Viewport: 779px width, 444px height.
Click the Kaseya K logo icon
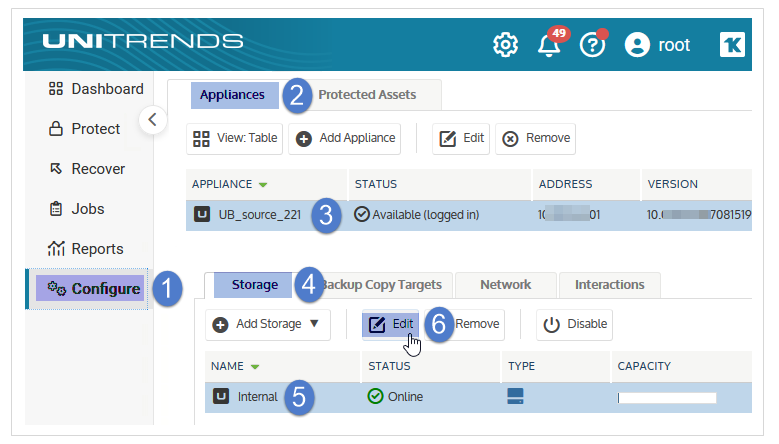(732, 45)
